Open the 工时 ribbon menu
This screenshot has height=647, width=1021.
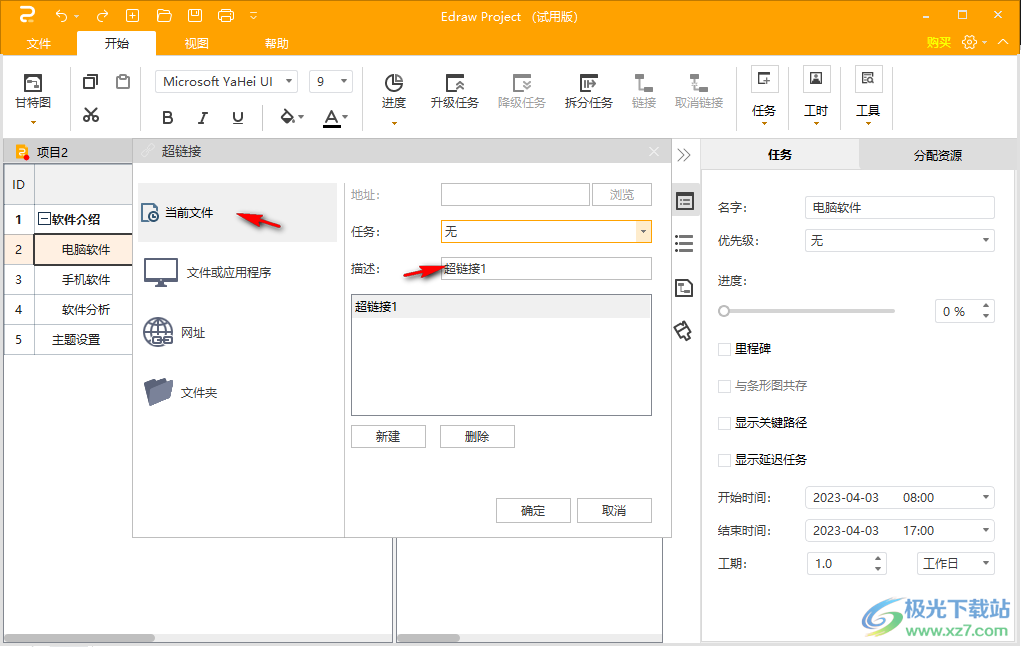tap(816, 96)
